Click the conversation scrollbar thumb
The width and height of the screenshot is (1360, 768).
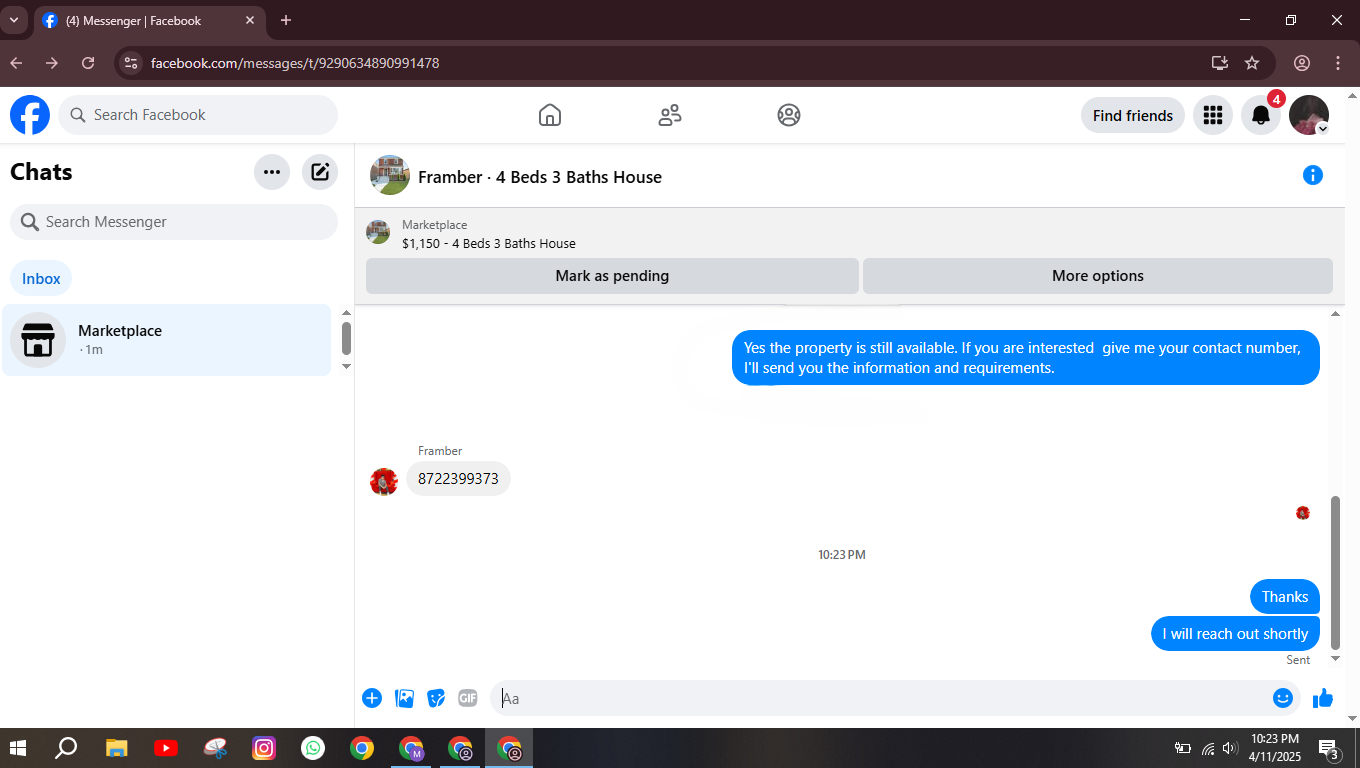click(1335, 572)
